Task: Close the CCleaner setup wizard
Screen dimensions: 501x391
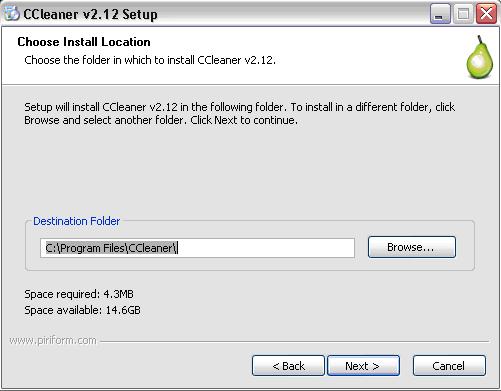Action: (x=486, y=14)
